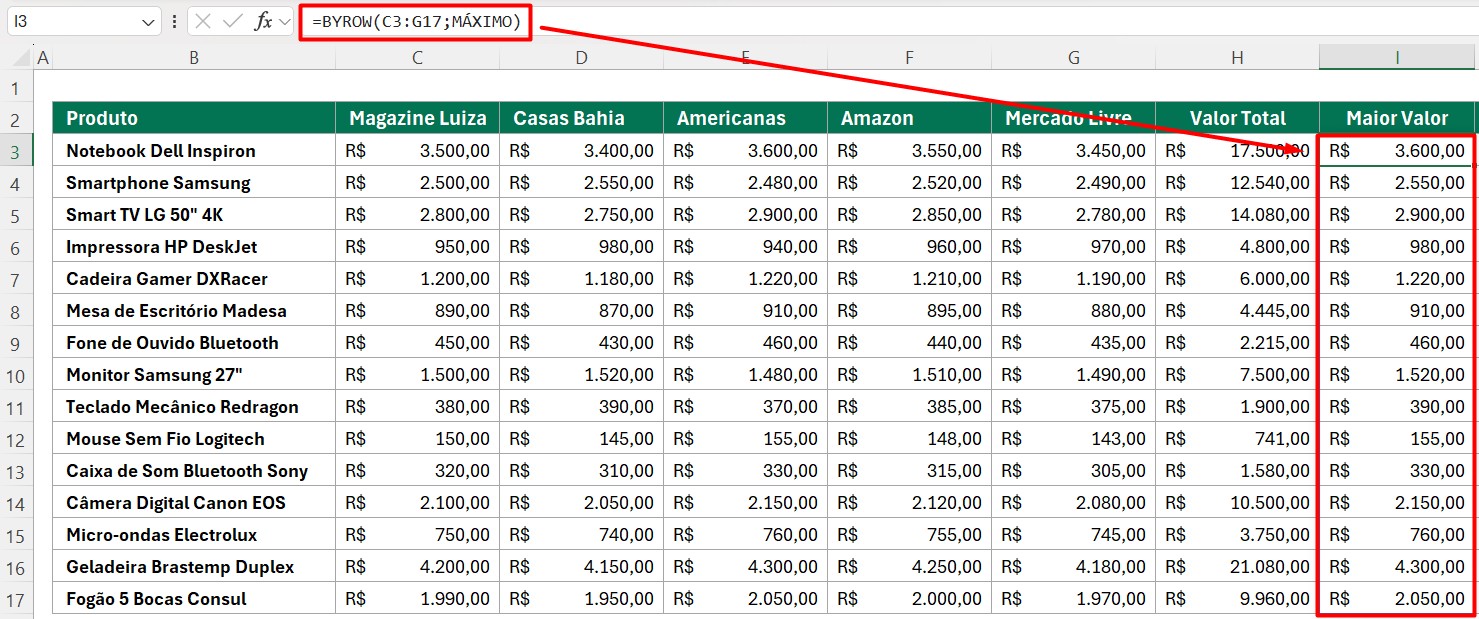1479x619 pixels.
Task: Click the 4.180,00 Mercado Livre cell
Action: pyautogui.click(x=1073, y=567)
